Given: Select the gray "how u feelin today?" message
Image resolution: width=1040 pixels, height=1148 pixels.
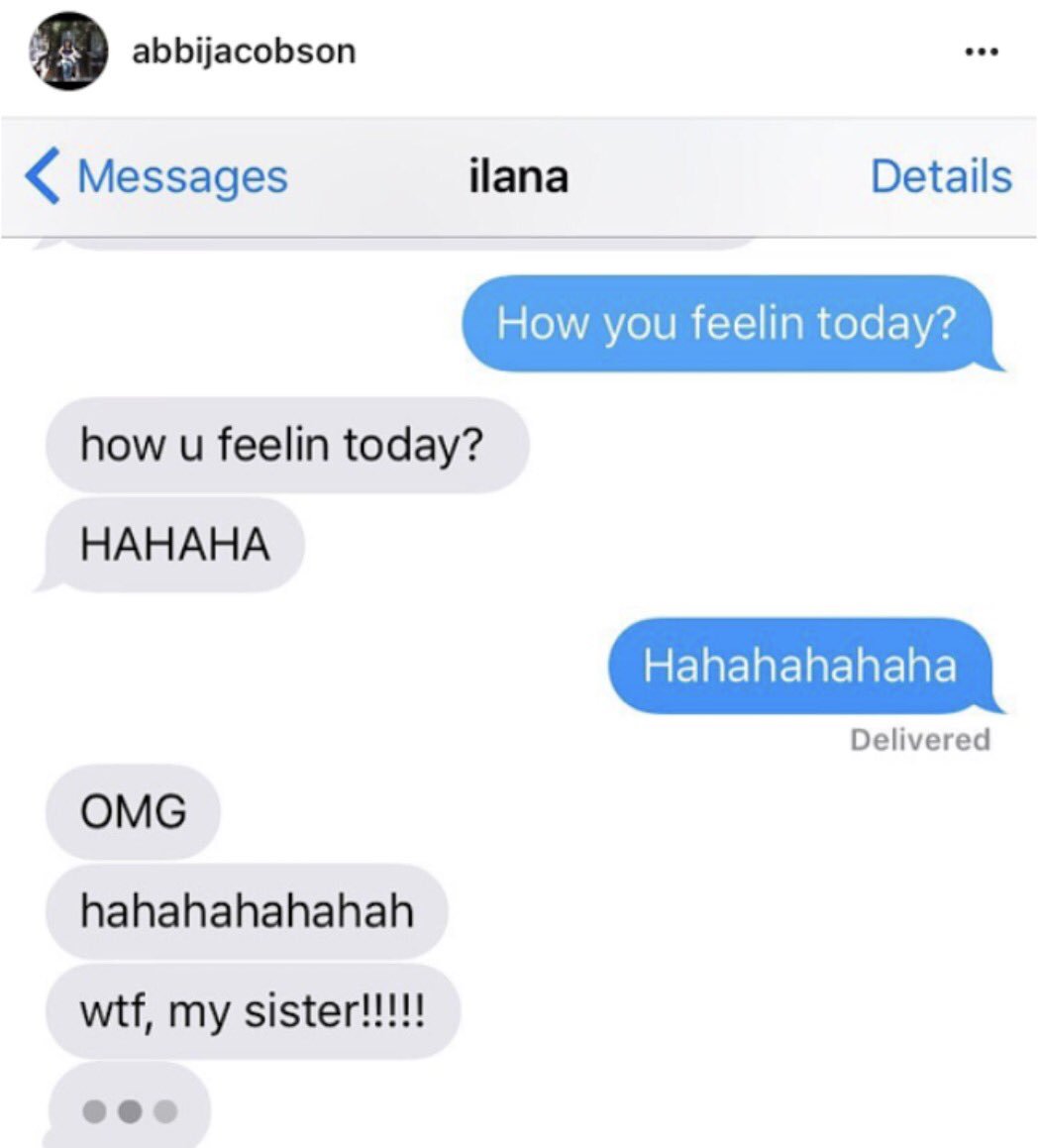Looking at the screenshot, I should (x=287, y=445).
